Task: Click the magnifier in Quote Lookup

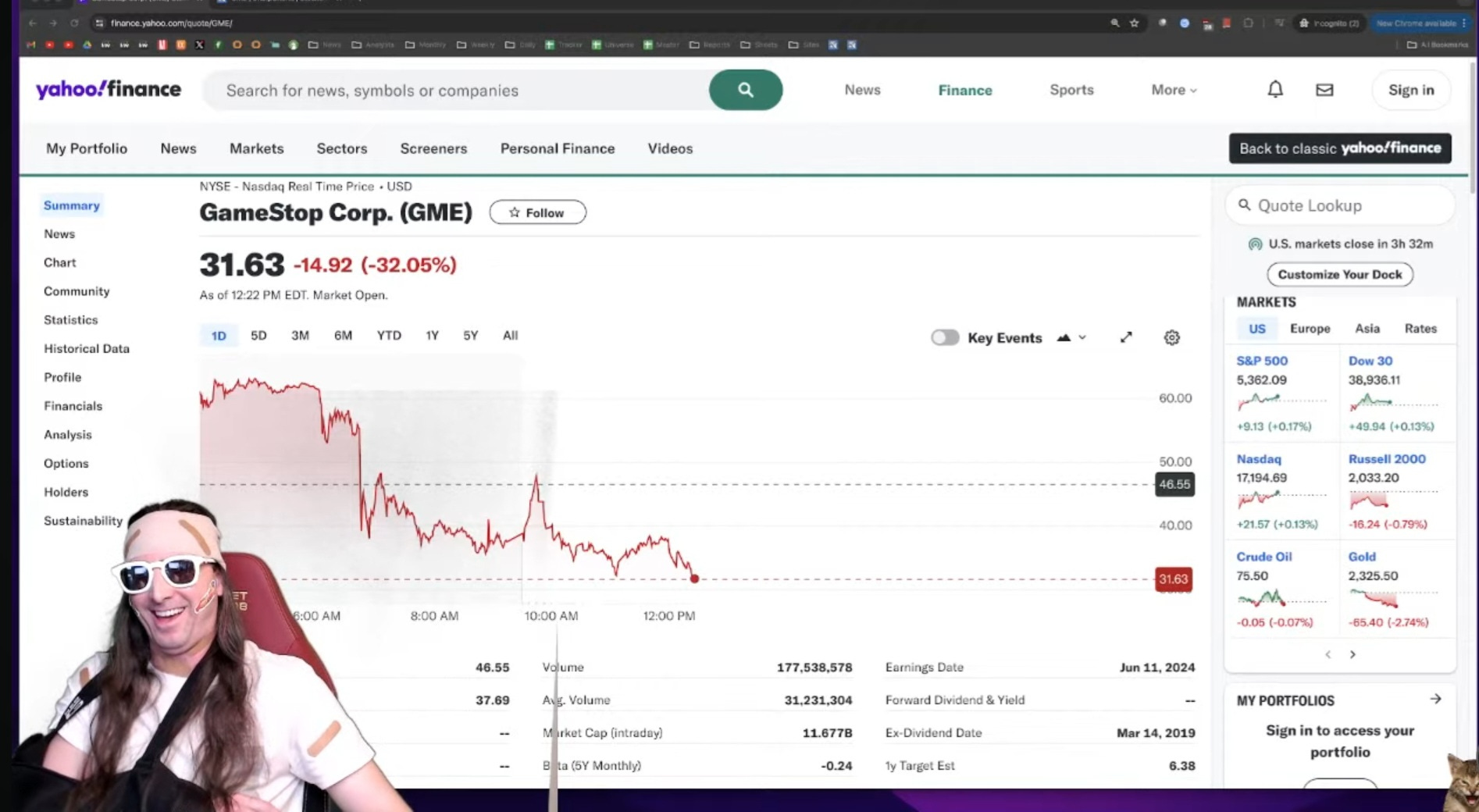Action: tap(1245, 205)
